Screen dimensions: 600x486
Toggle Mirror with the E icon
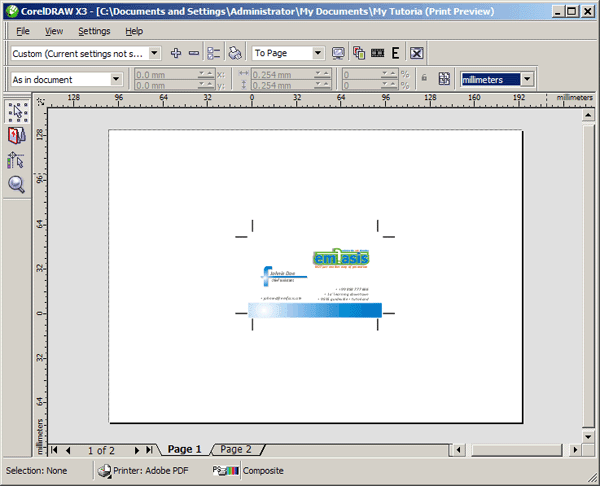395,53
